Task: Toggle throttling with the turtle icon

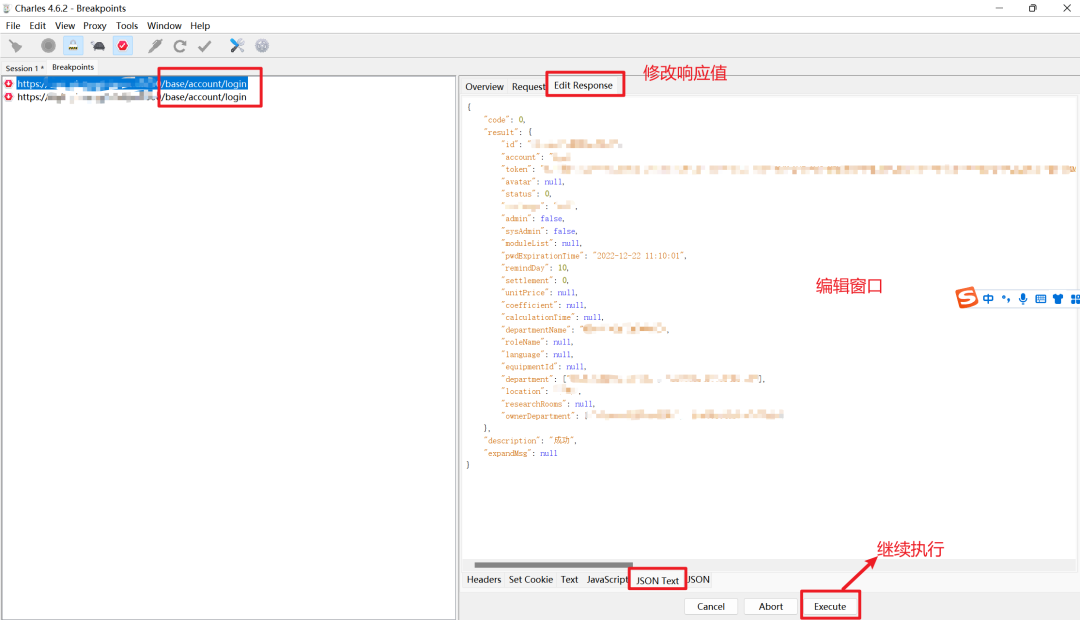Action: pyautogui.click(x=98, y=46)
